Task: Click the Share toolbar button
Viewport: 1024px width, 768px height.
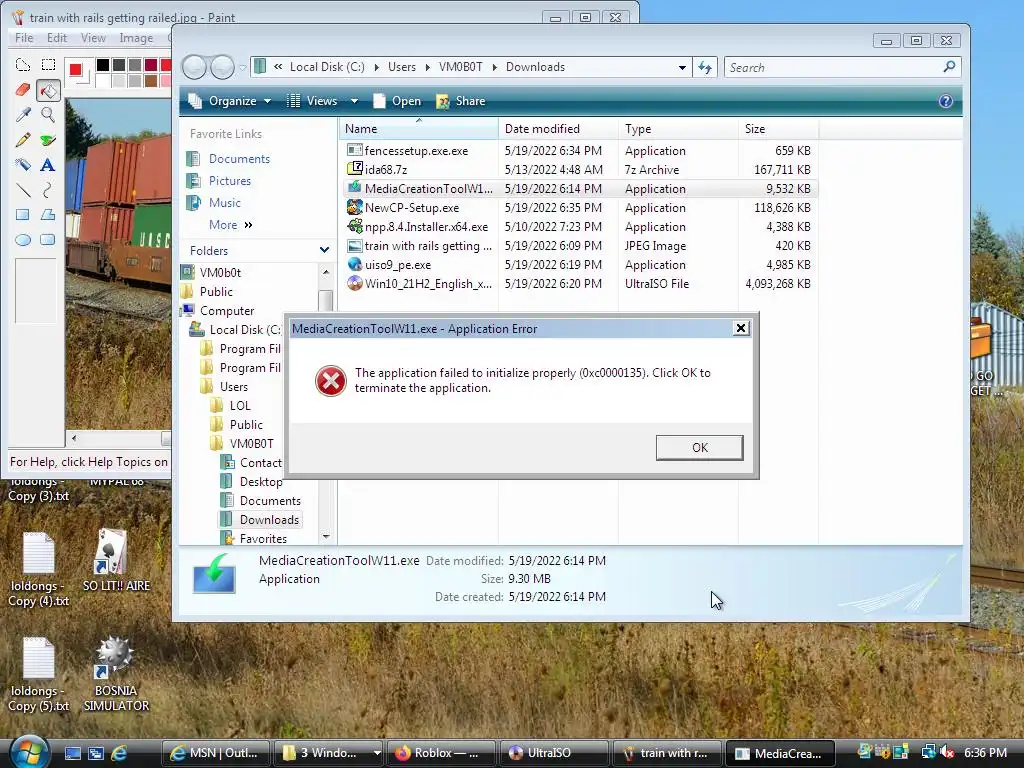Action: [x=461, y=101]
